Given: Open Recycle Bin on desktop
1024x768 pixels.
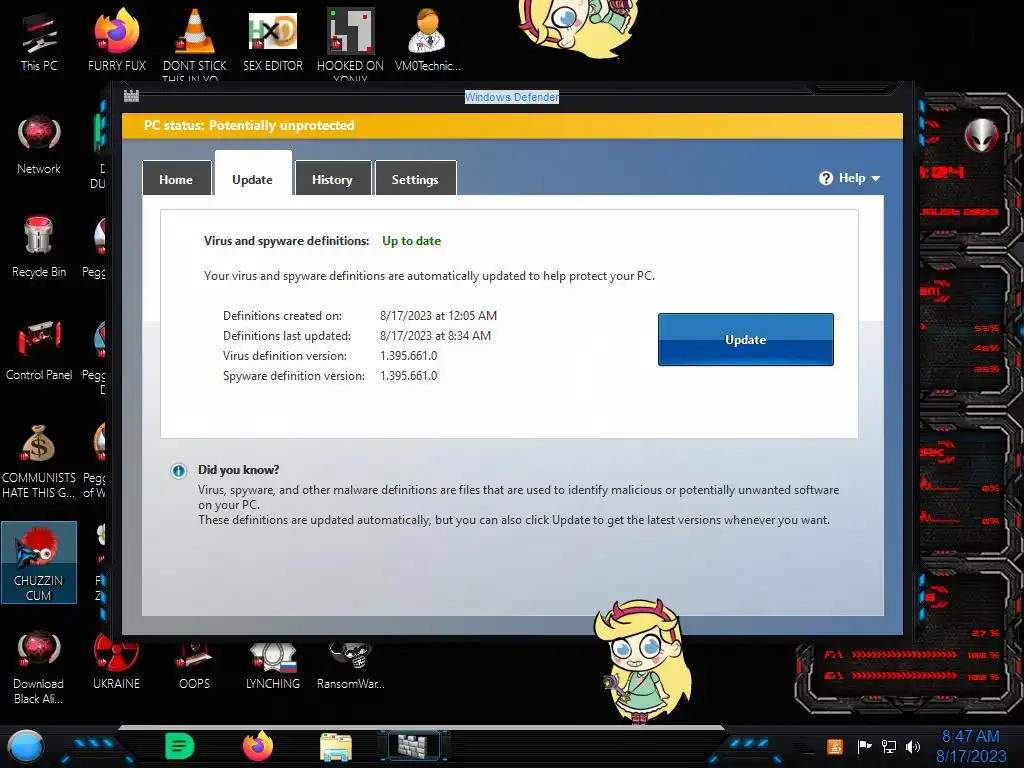Looking at the screenshot, I should point(39,247).
